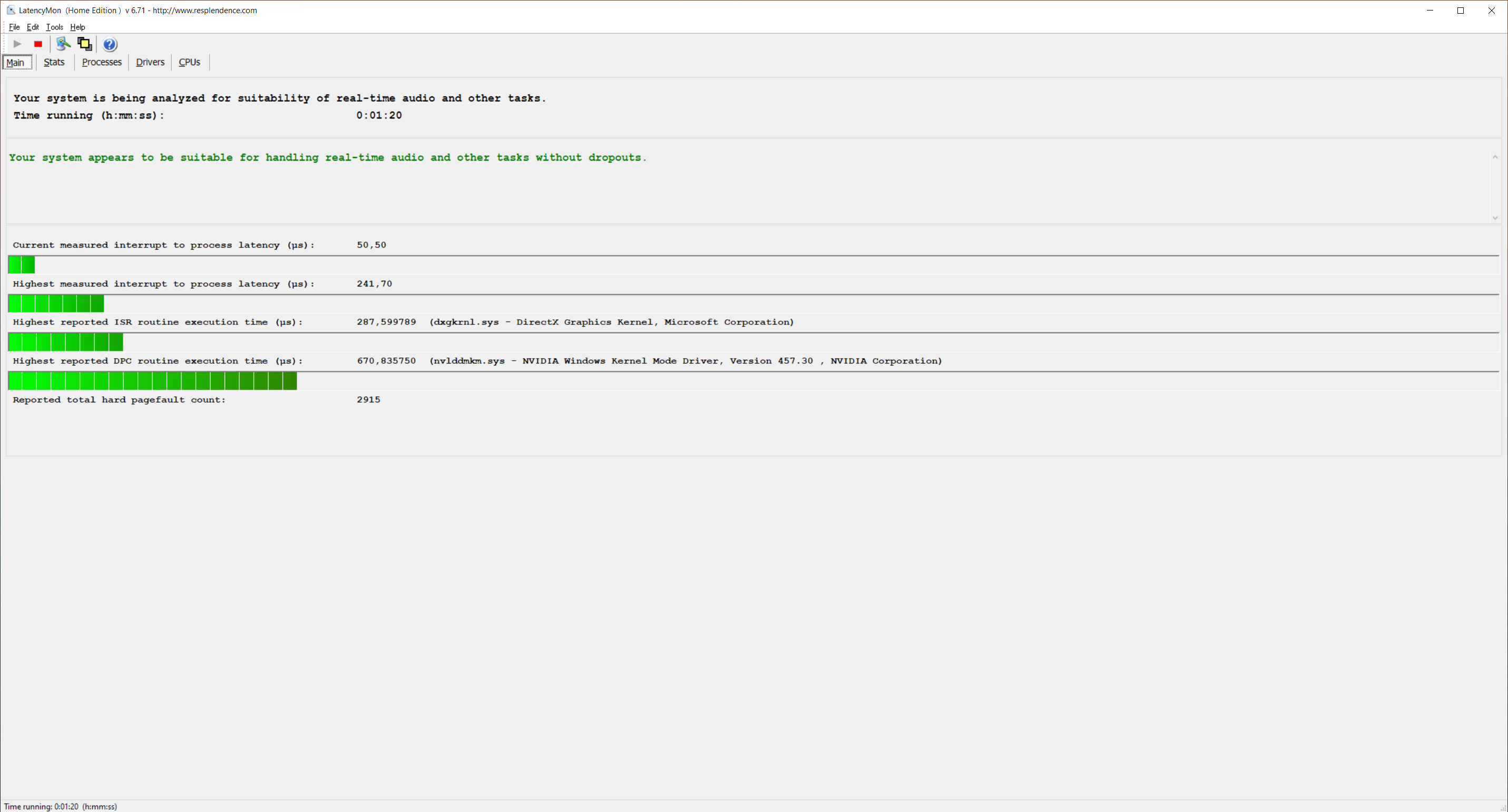Click the DPC routine execution time bar
Viewport: 1508px width, 812px height.
[x=152, y=381]
